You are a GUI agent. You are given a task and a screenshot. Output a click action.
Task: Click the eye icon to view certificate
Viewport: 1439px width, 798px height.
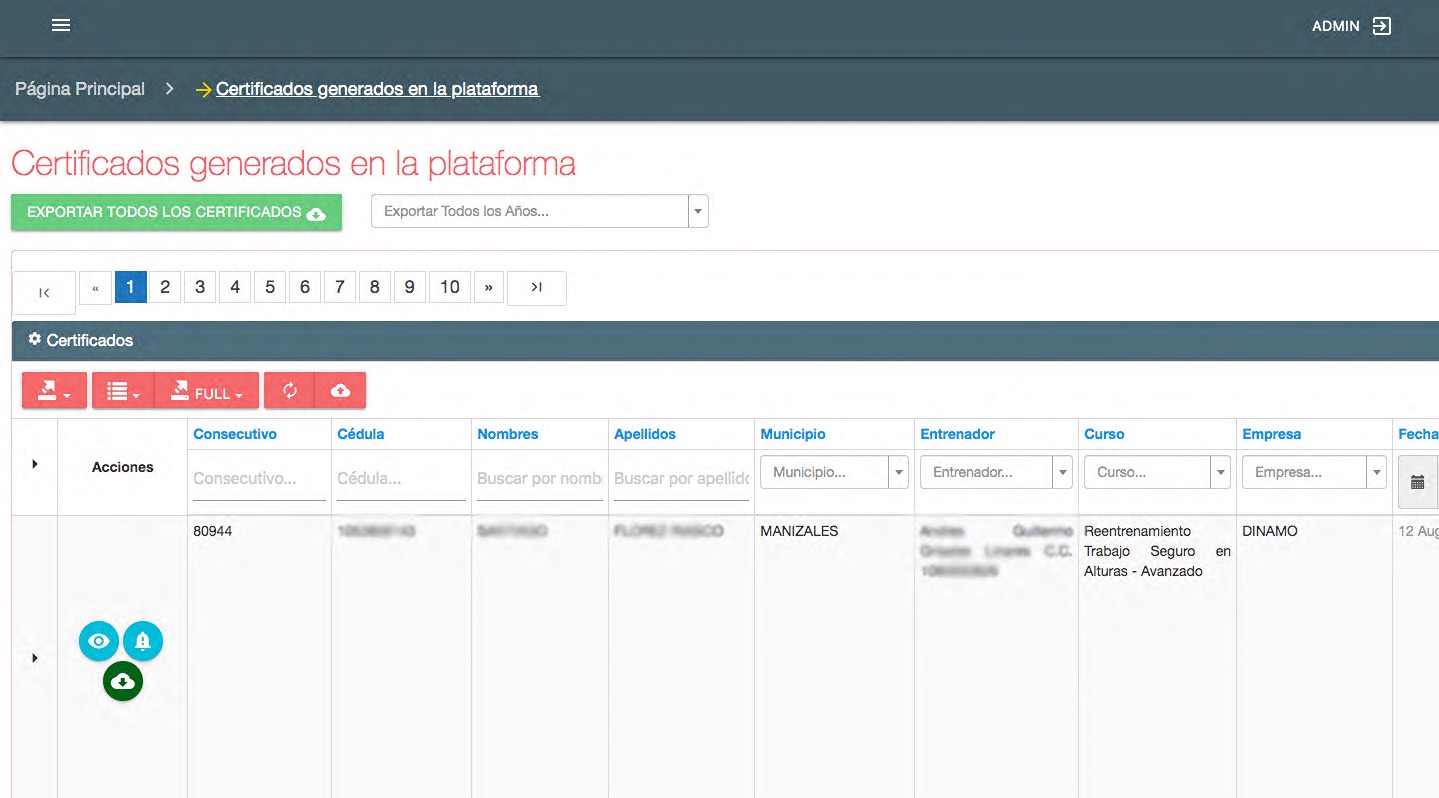point(98,641)
